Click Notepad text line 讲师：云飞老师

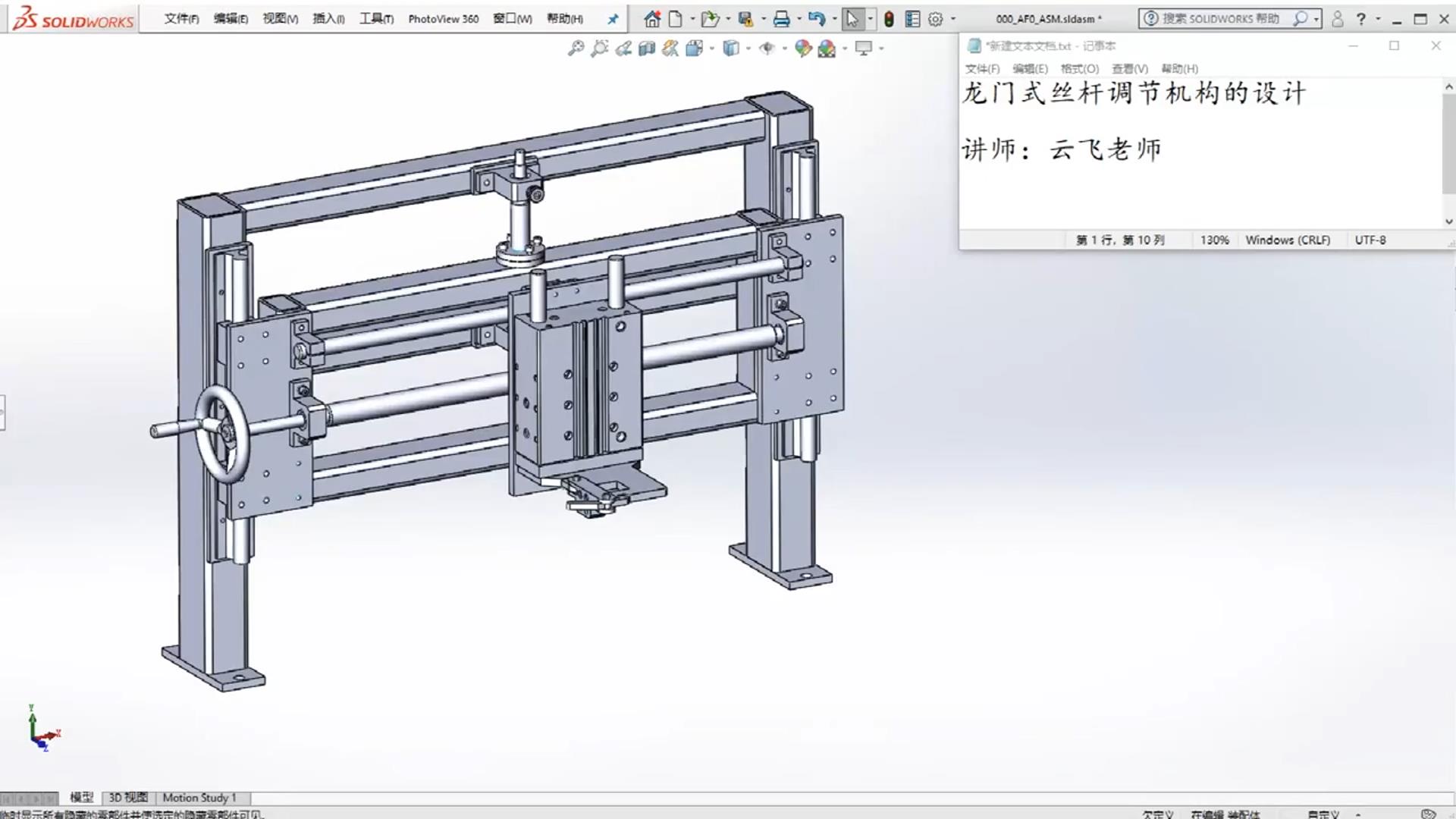pos(1062,149)
